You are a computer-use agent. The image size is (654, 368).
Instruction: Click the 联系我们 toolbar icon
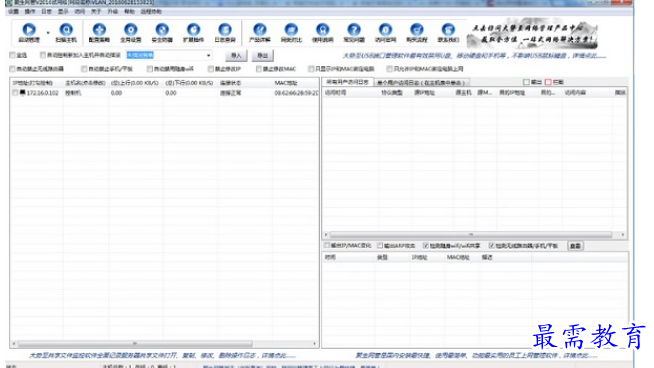point(448,30)
